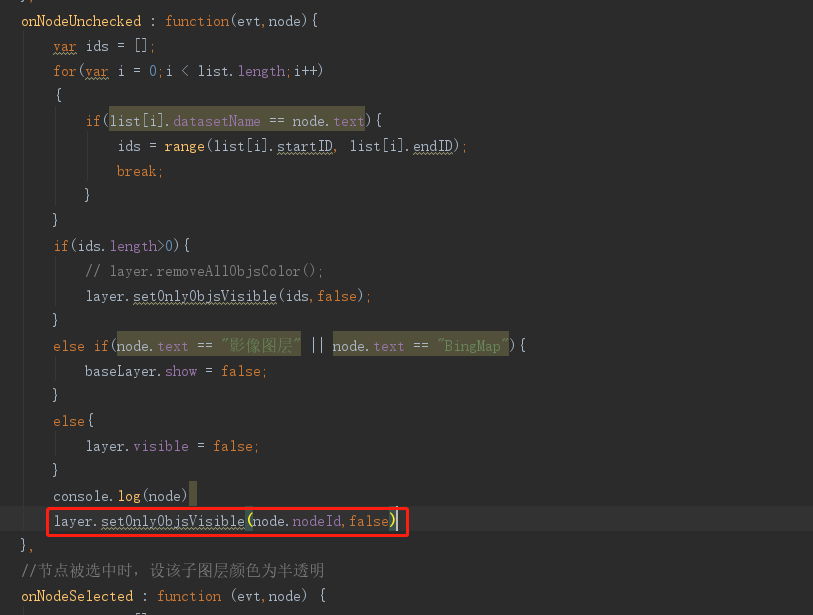Click the 'datasetName' property in the if condition
Screen dimensions: 813x615
pyautogui.click(x=217, y=121)
